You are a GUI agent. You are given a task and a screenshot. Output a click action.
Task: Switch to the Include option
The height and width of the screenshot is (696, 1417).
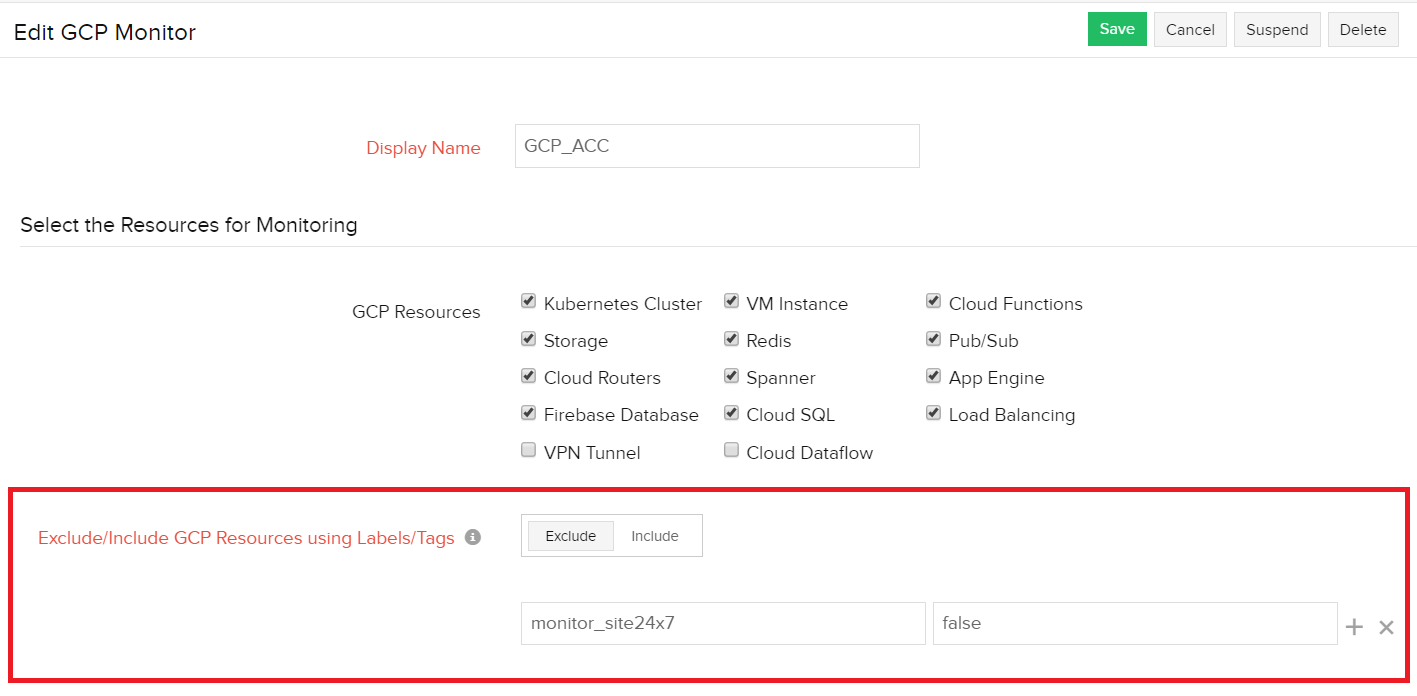click(655, 536)
